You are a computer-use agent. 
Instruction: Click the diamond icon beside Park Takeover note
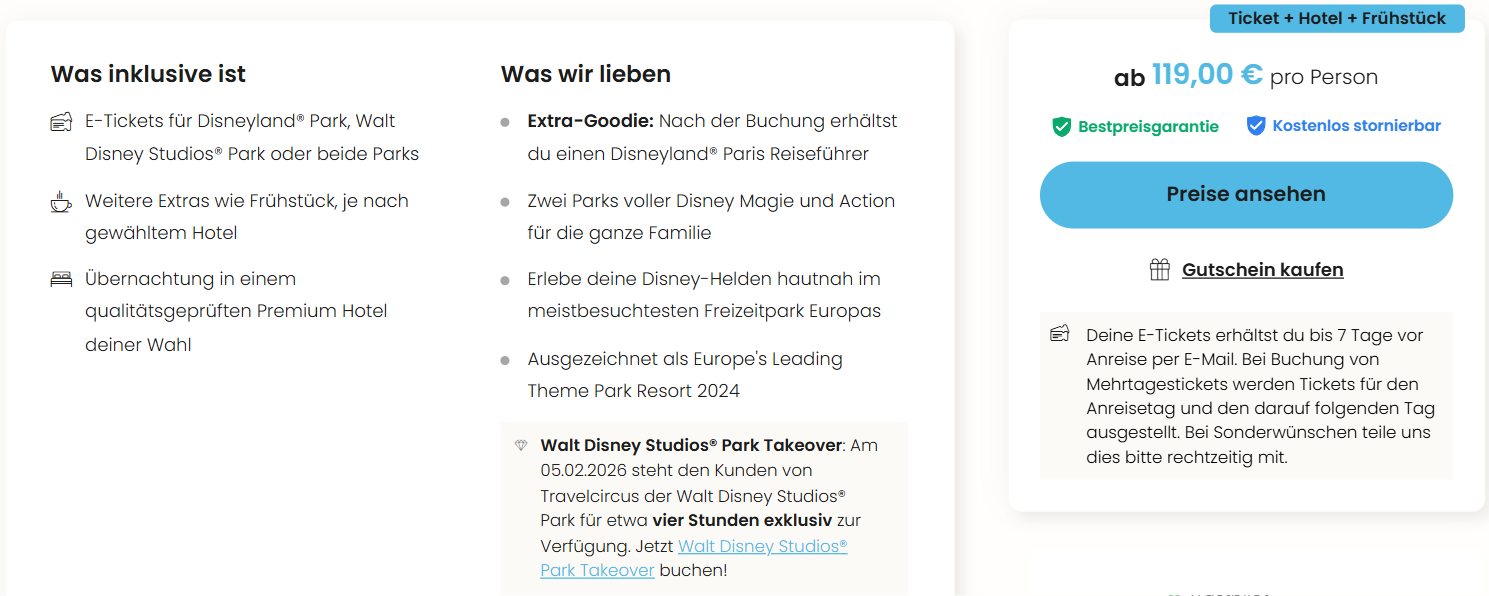521,445
